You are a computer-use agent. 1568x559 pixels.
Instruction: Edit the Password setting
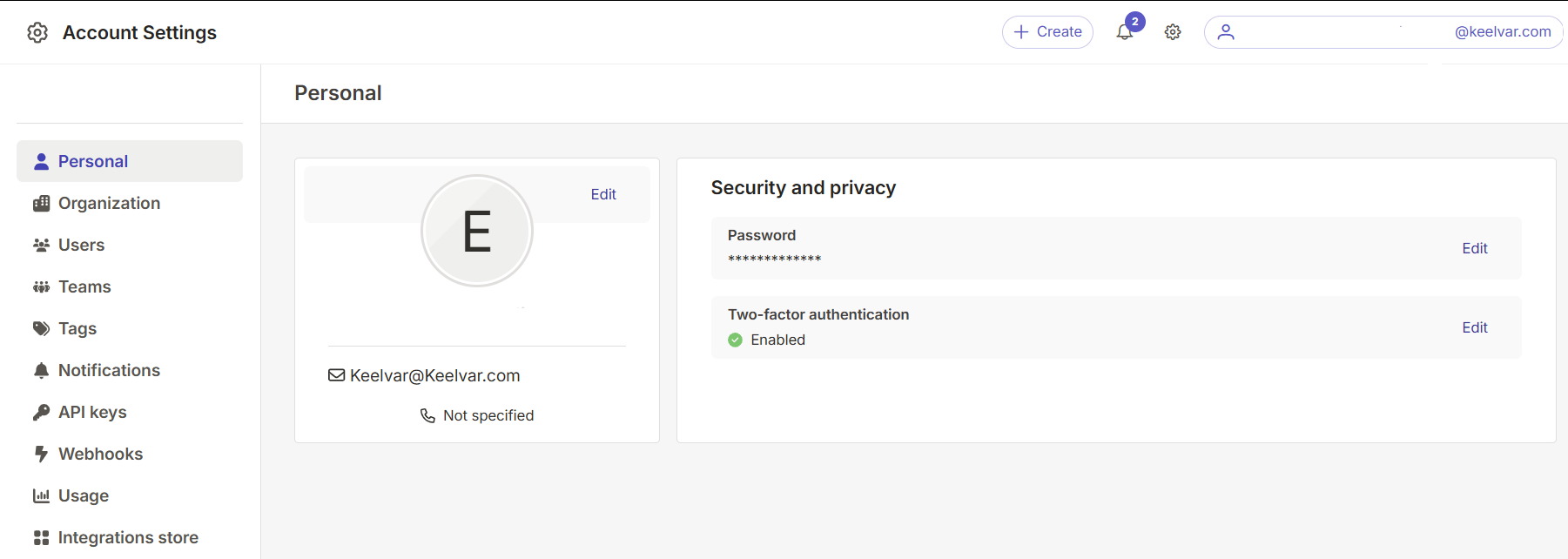(x=1474, y=248)
